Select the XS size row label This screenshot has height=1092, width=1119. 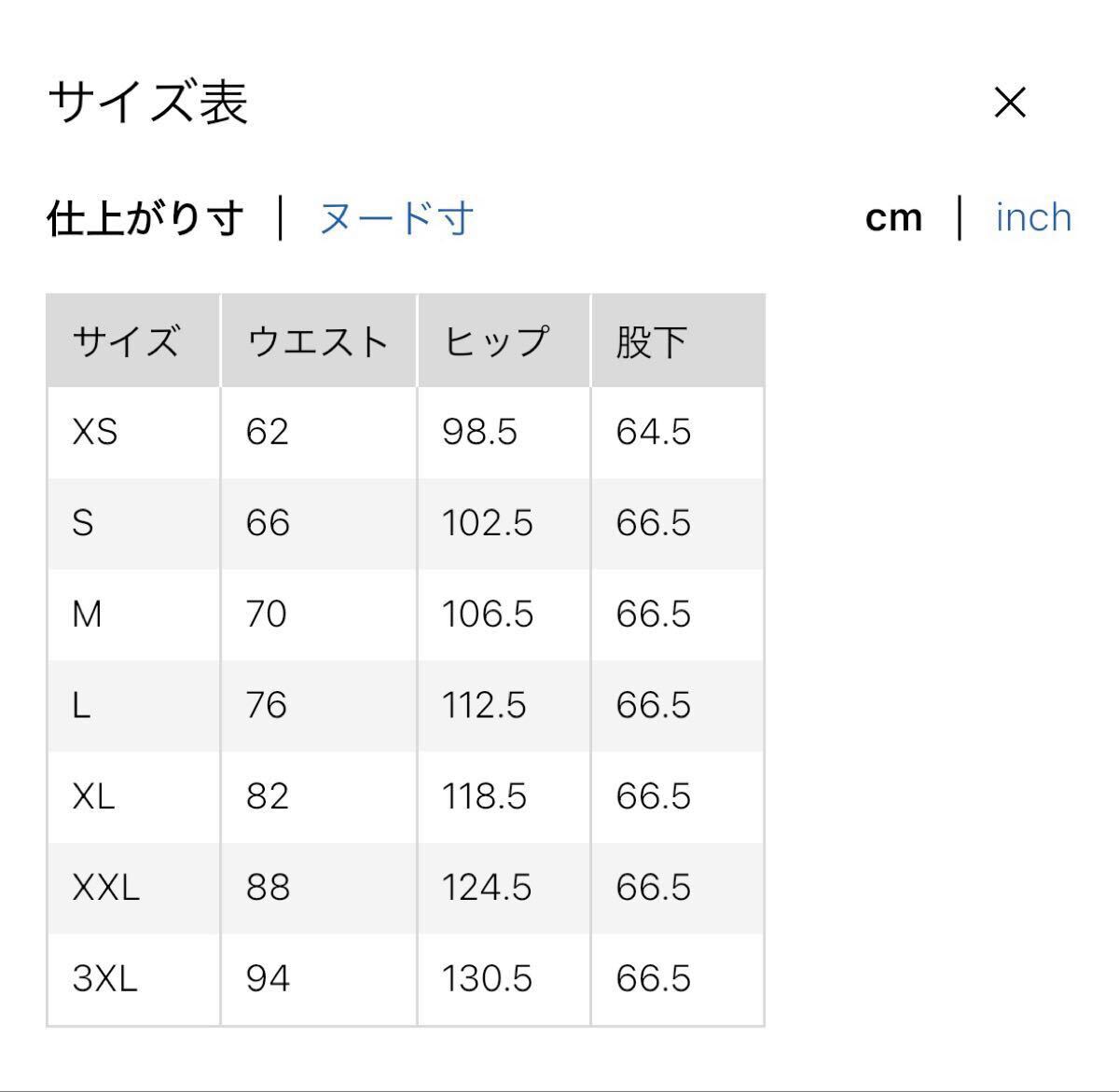click(x=95, y=432)
